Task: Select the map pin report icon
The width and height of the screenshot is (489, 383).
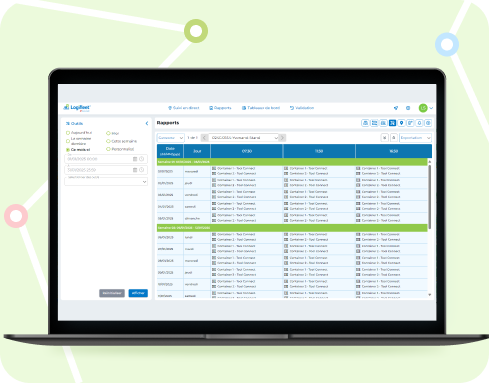Action: pos(401,123)
